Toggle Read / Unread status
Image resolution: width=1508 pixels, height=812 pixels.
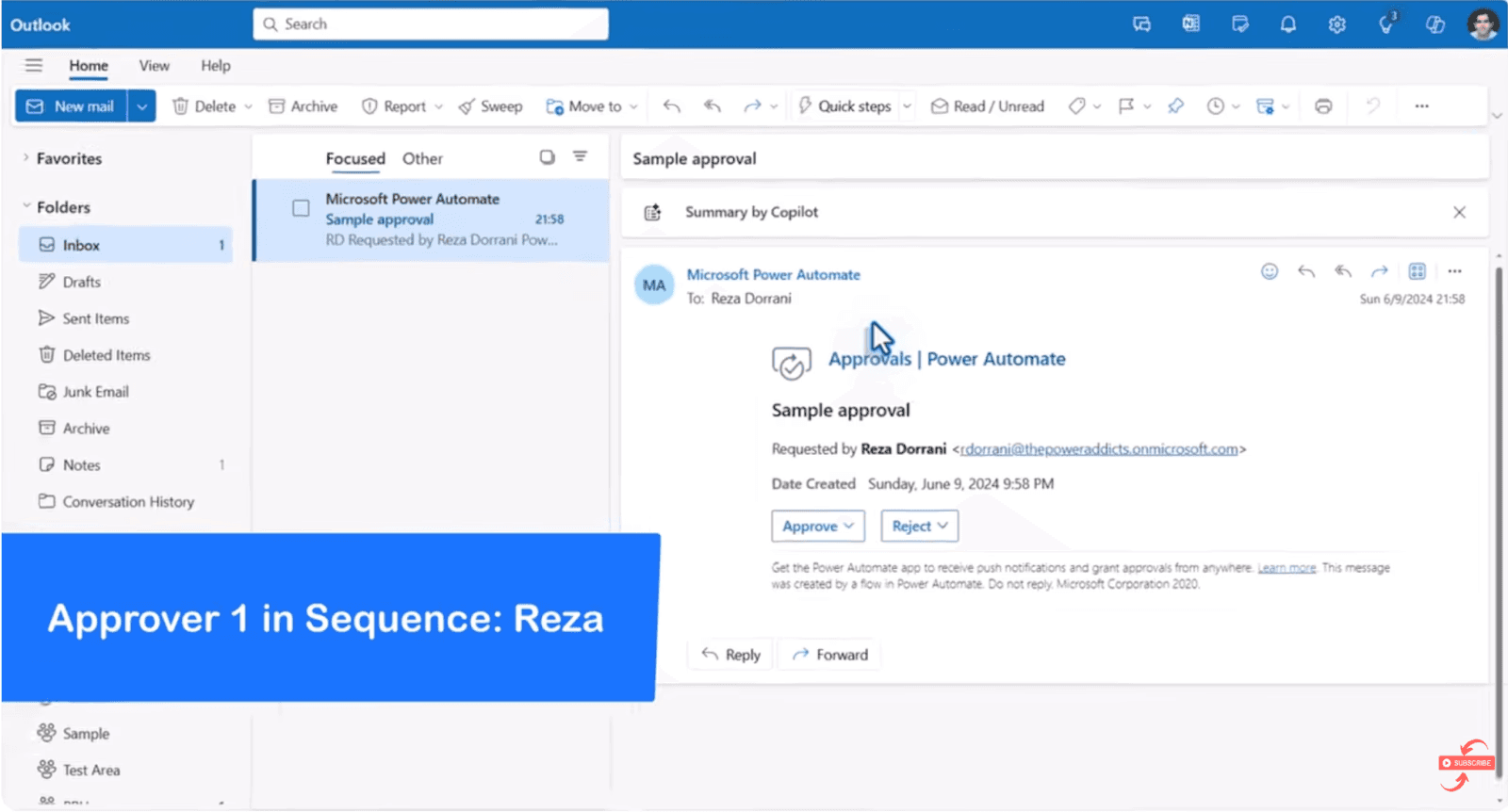pos(988,106)
